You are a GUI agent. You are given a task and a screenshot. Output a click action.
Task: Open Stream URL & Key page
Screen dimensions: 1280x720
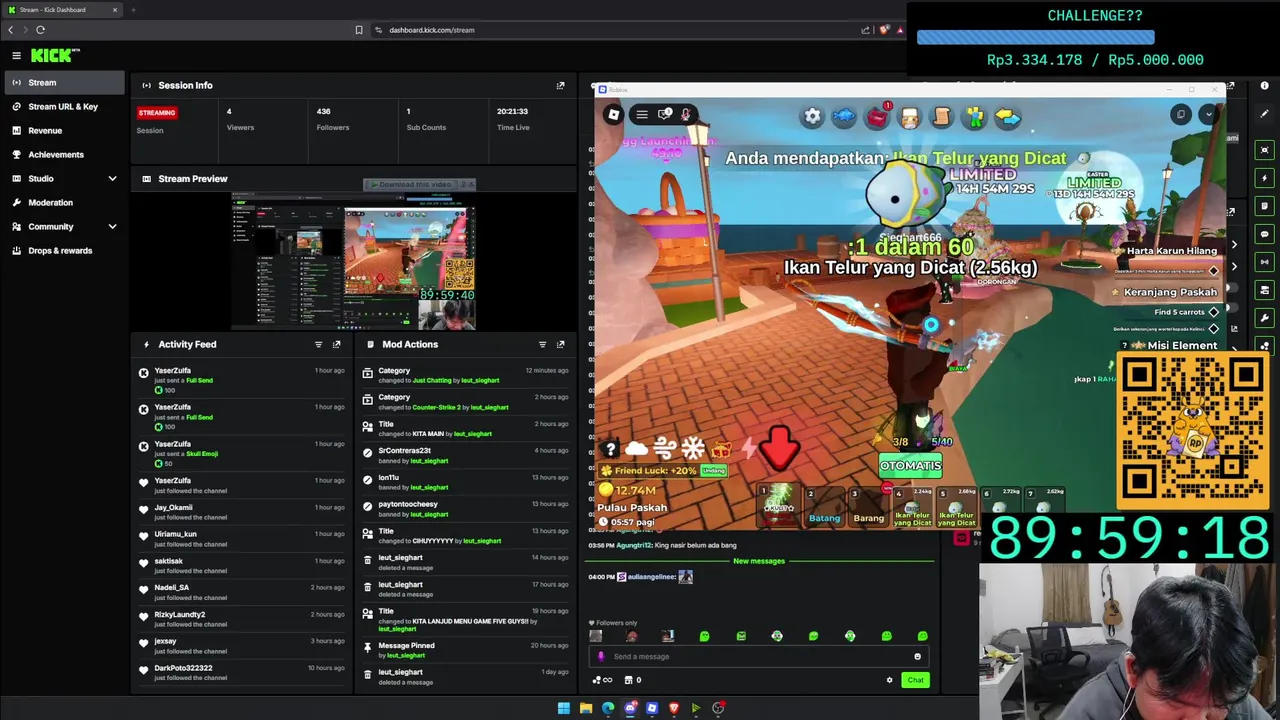click(65, 107)
